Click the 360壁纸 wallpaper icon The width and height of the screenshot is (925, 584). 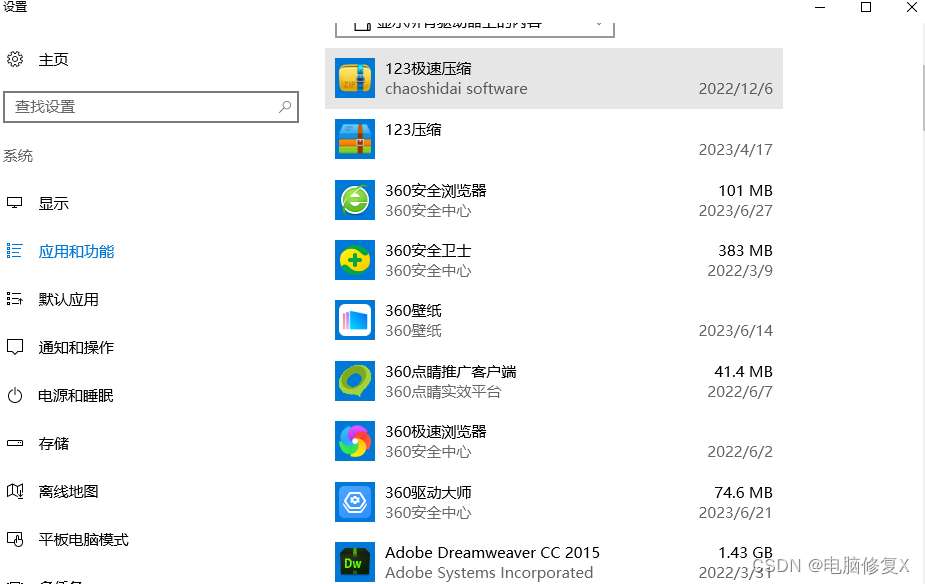[x=355, y=320]
